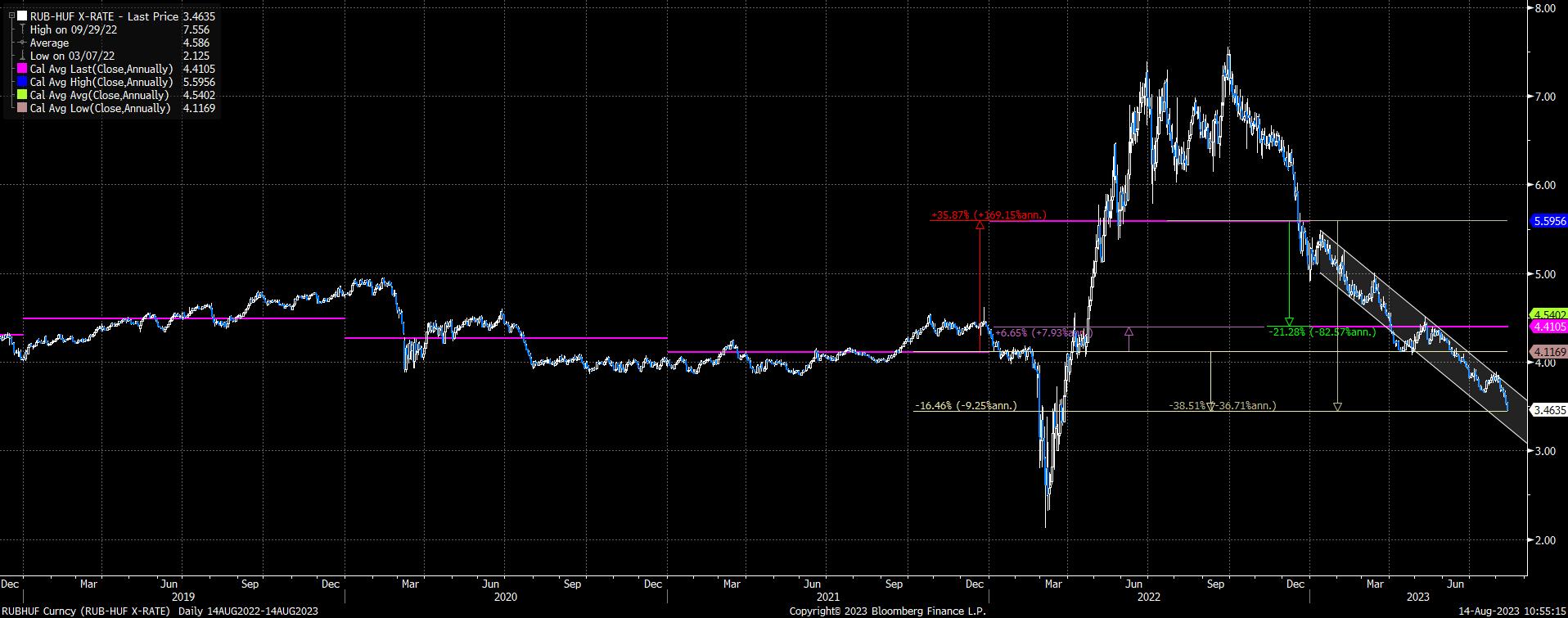This screenshot has width=1568, height=618.
Task: Click the -38.51% annotation label
Action: click(x=1222, y=405)
